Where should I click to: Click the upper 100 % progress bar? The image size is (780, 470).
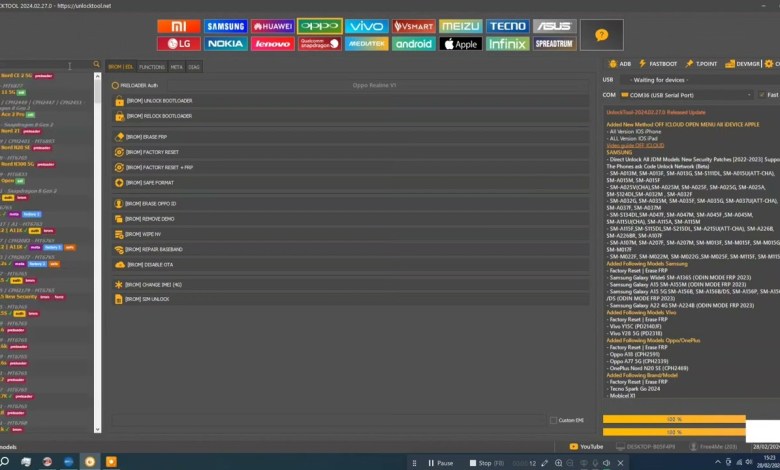click(674, 419)
